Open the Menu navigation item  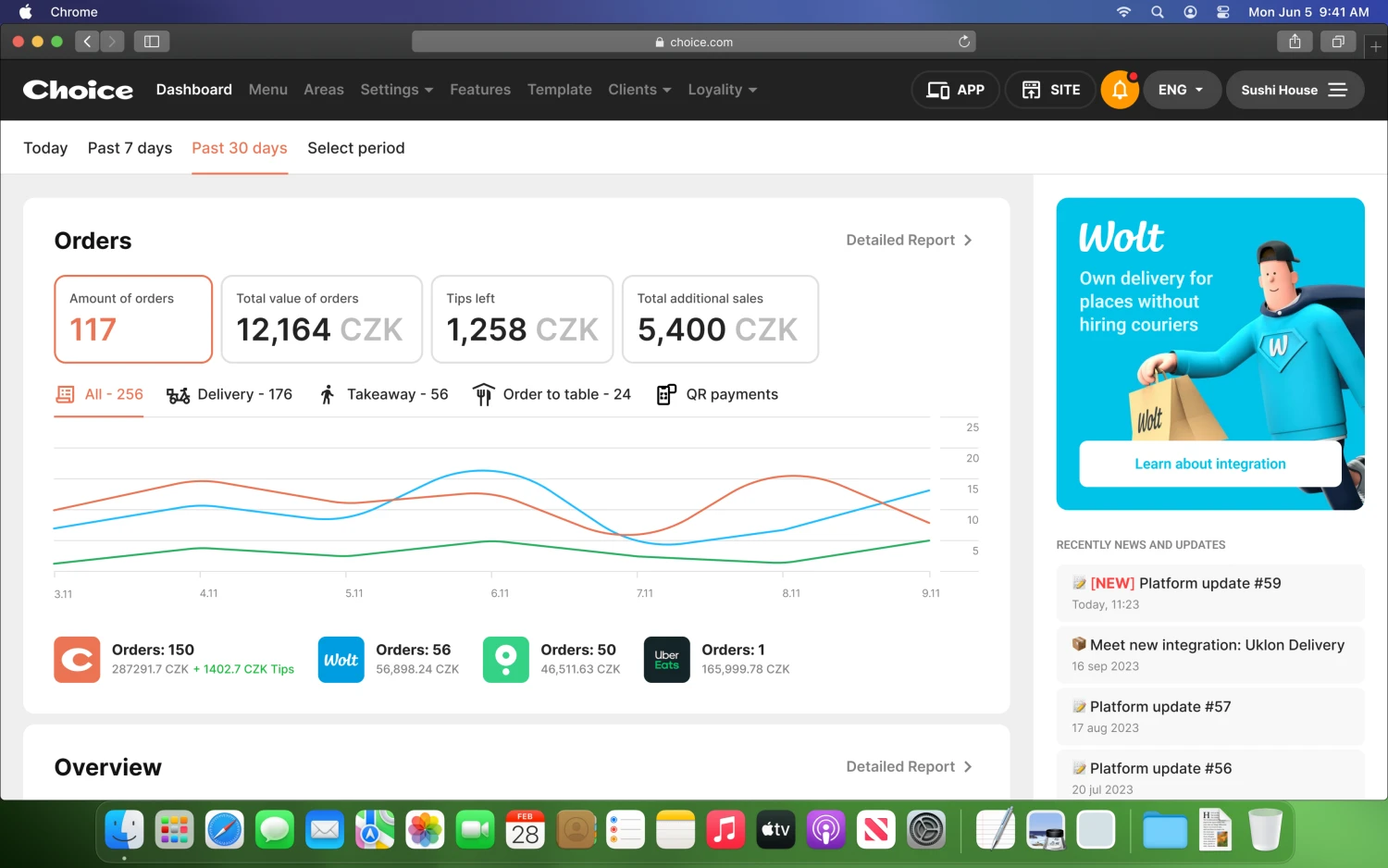(267, 90)
